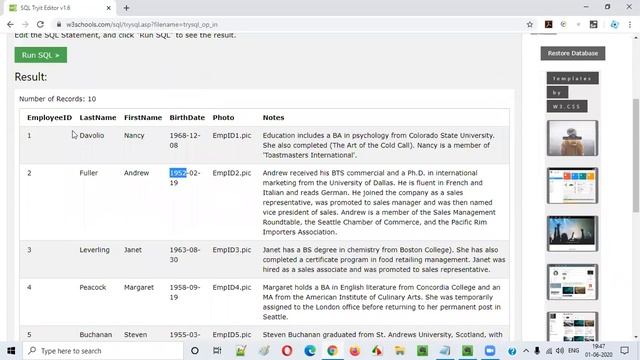
Task: Click the Windows taskbar search box
Action: 103,351
